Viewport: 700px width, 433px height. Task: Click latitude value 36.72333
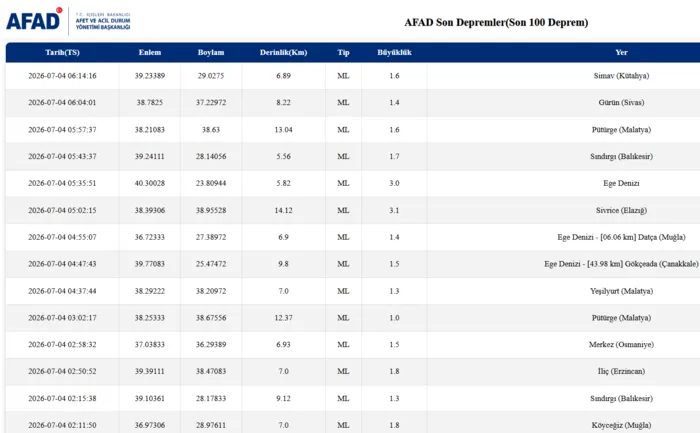click(x=150, y=237)
